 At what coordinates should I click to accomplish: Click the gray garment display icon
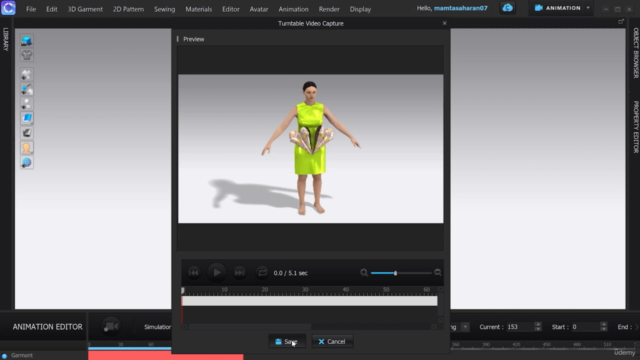(27, 55)
